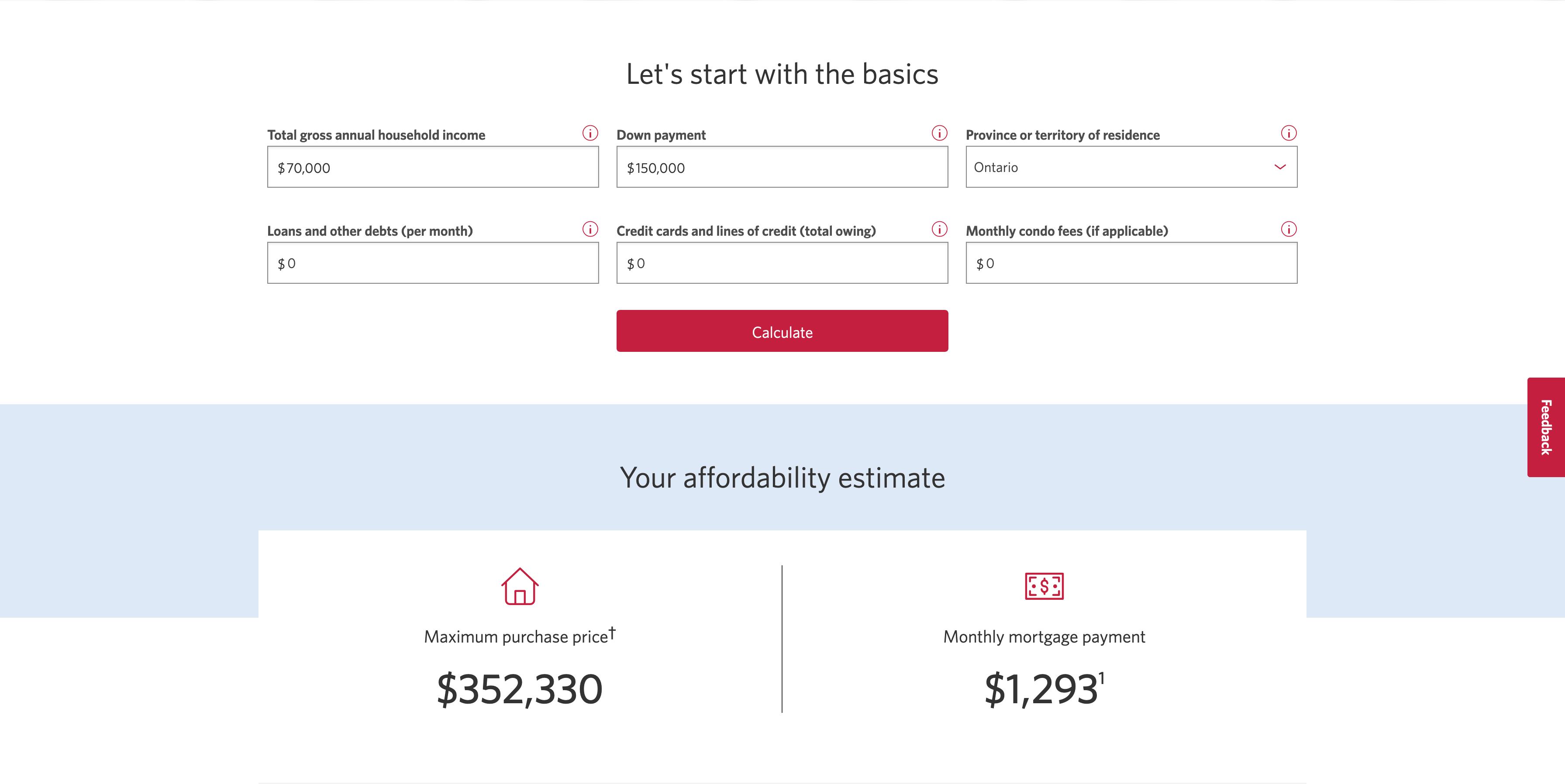Screen dimensions: 1565x784
Task: Select the Credit cards total owing input
Action: pyautogui.click(x=782, y=263)
